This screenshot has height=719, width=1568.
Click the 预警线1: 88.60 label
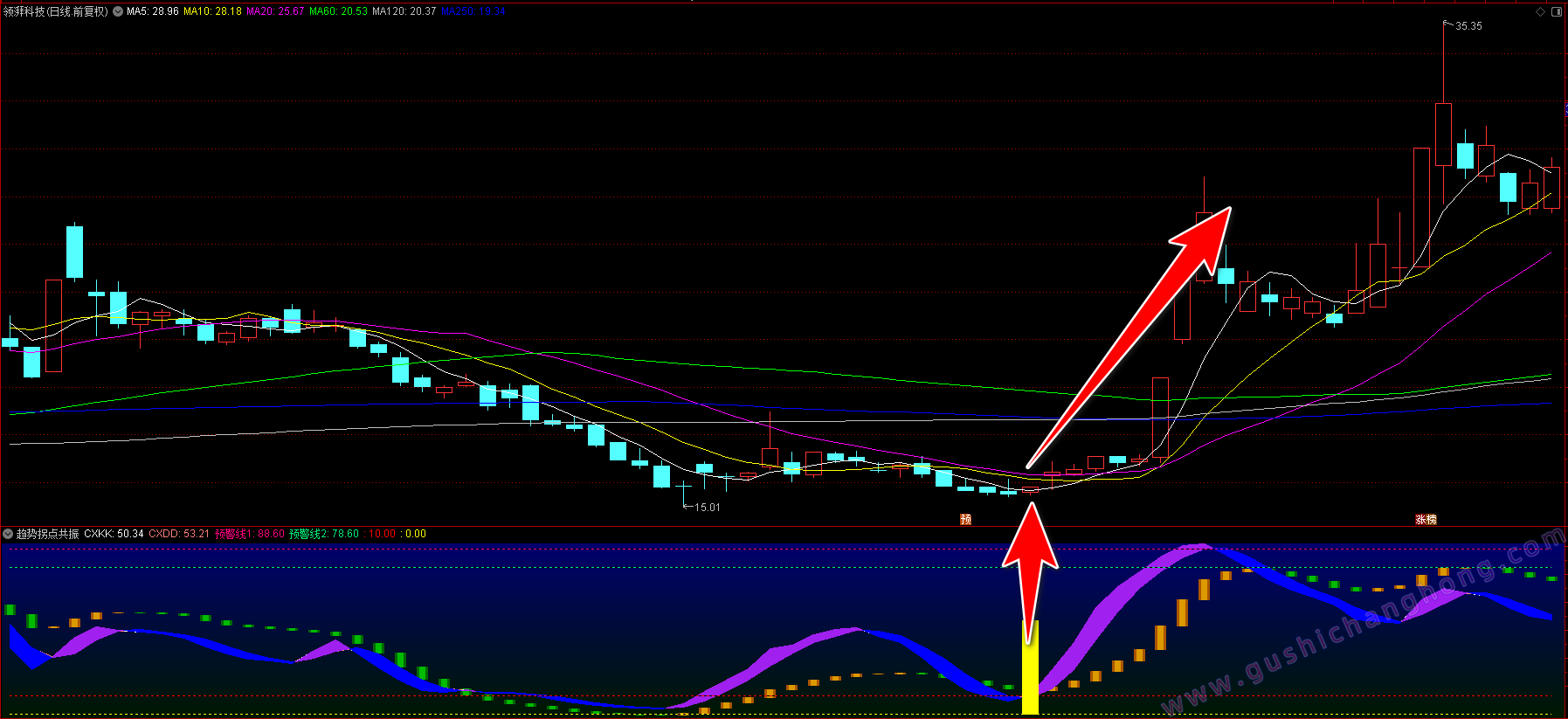coord(250,534)
